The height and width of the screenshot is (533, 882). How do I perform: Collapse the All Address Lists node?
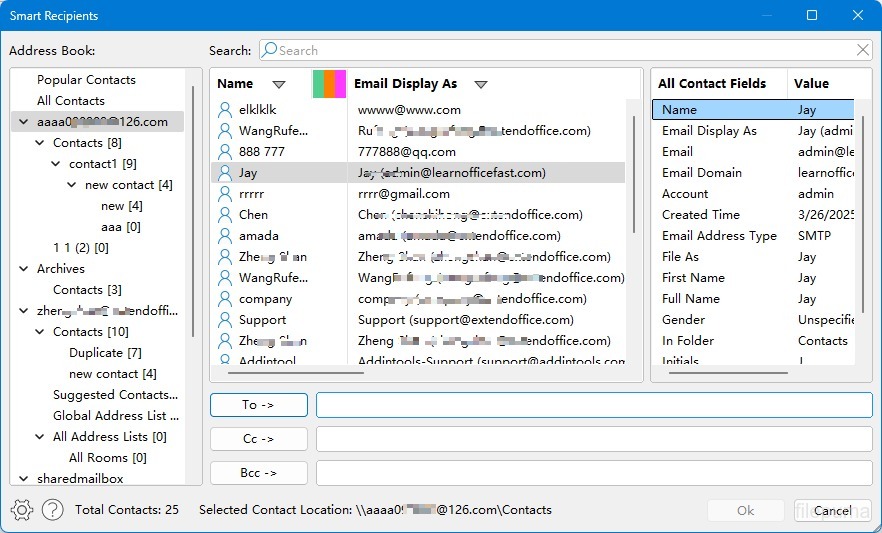(x=40, y=437)
